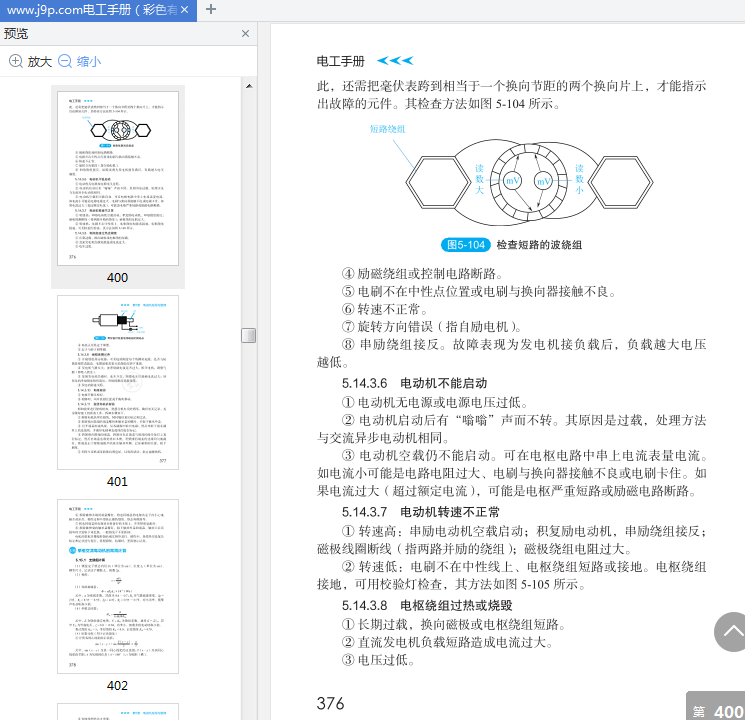The height and width of the screenshot is (720, 745).
Task: Click the 预览 panel title
Action: [16, 34]
